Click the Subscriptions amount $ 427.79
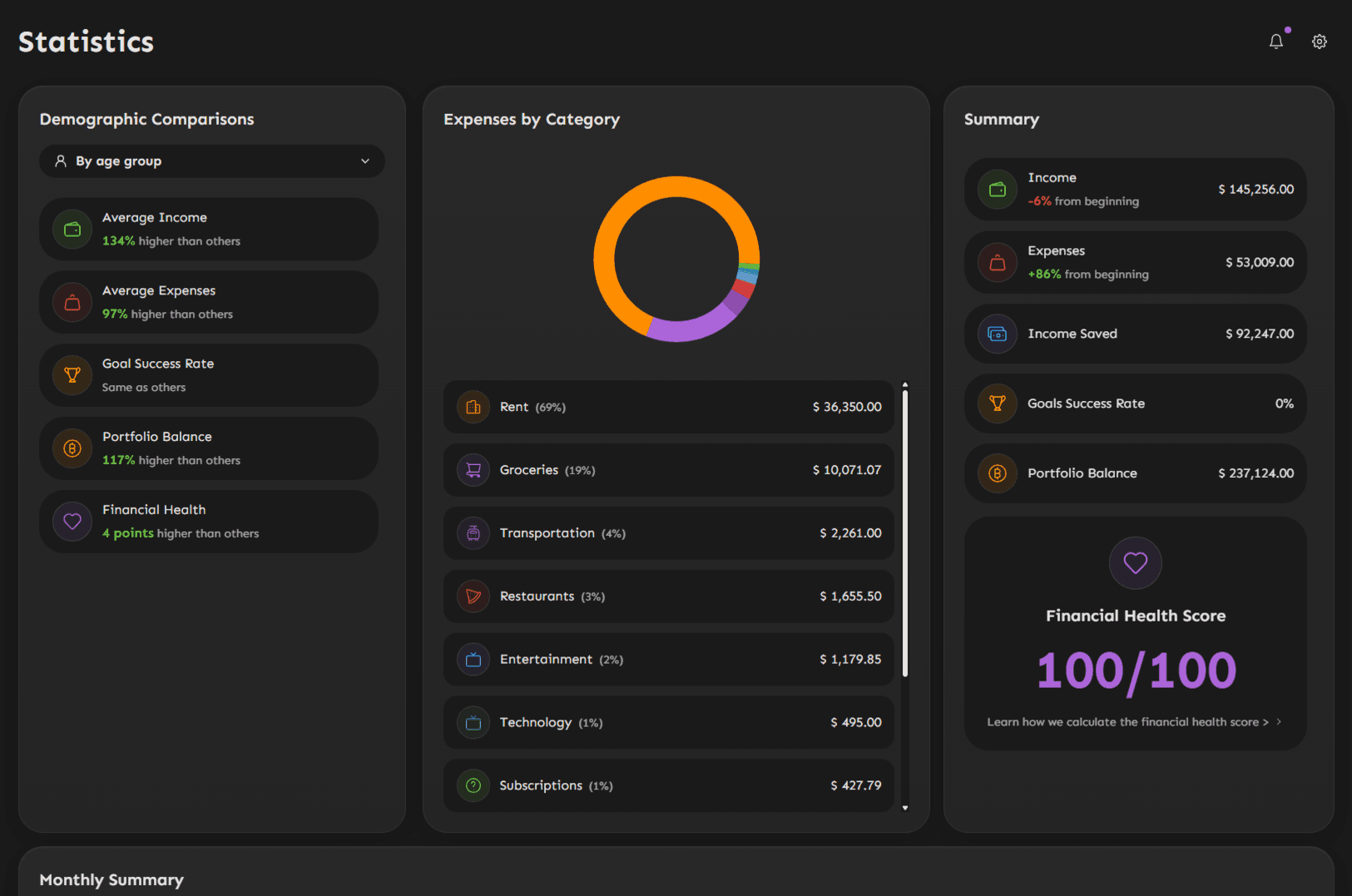Image resolution: width=1352 pixels, height=896 pixels. click(856, 786)
